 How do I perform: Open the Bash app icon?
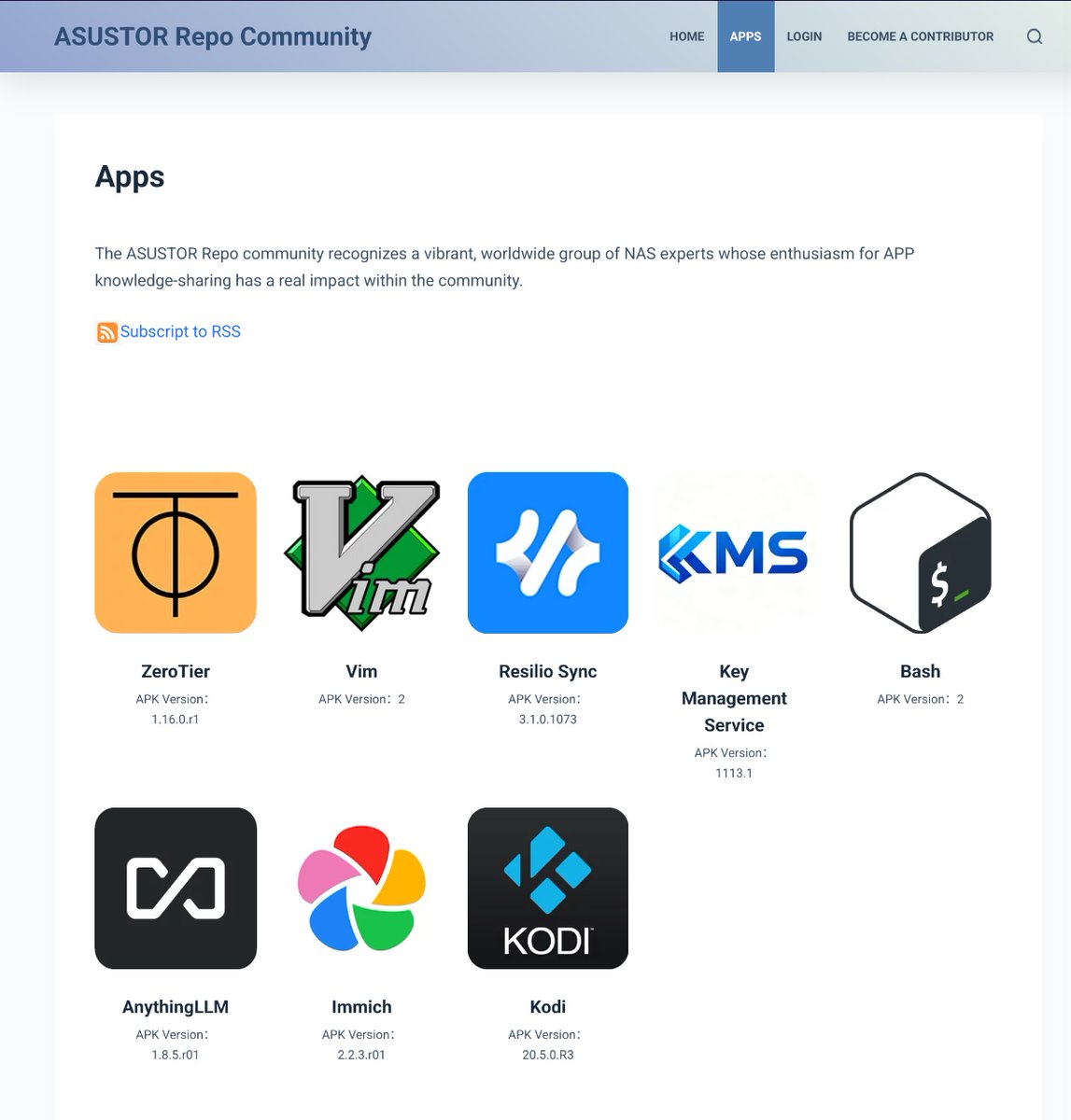(x=920, y=553)
